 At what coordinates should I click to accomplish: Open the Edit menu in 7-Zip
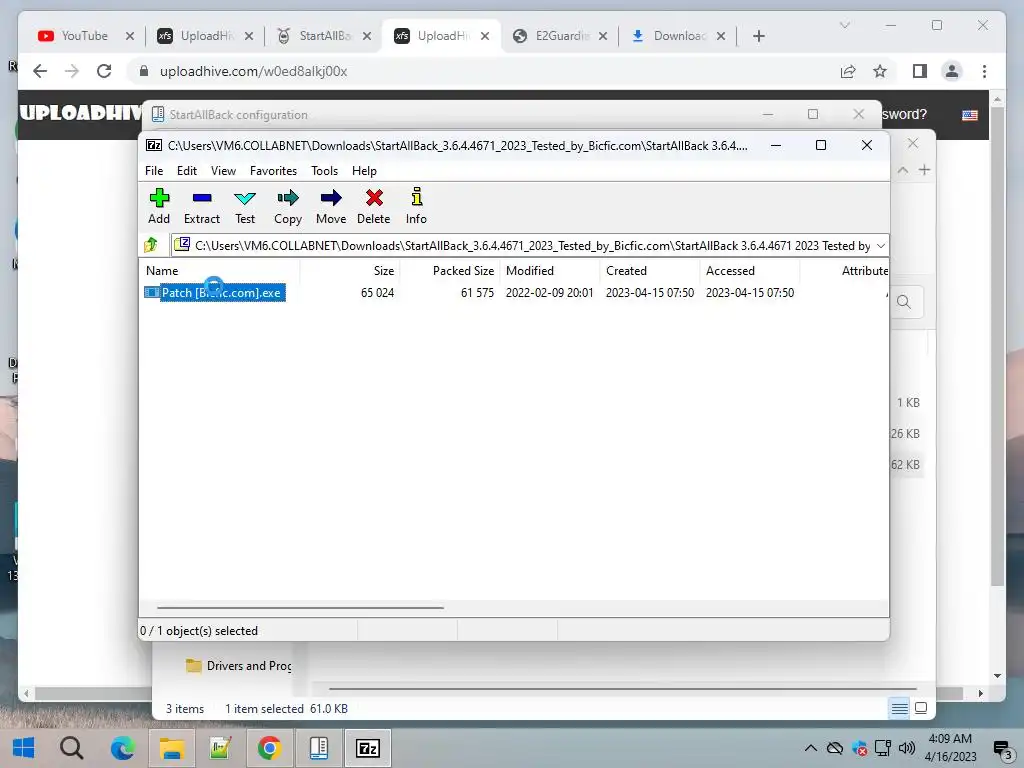(187, 170)
